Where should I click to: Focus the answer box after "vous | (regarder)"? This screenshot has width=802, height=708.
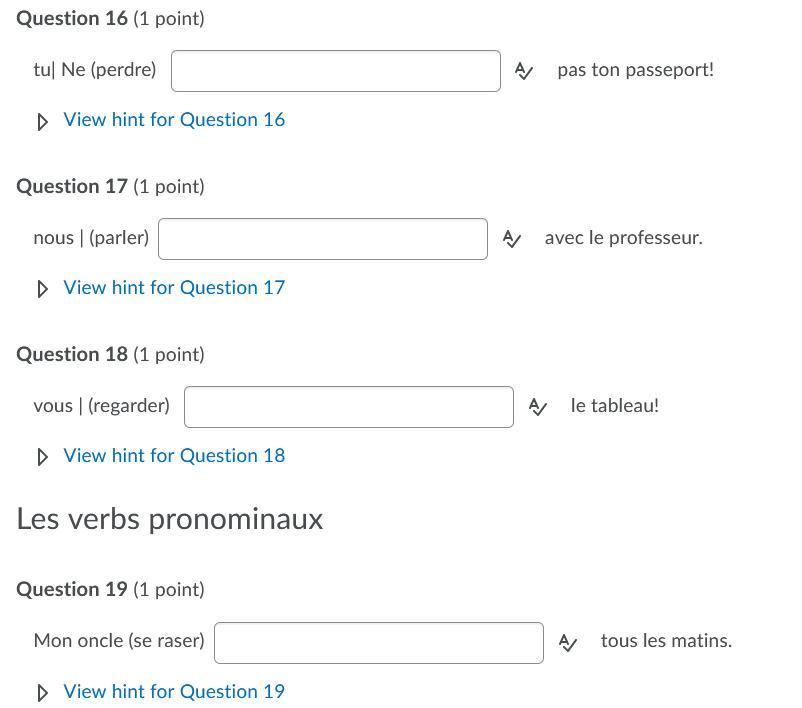(348, 407)
